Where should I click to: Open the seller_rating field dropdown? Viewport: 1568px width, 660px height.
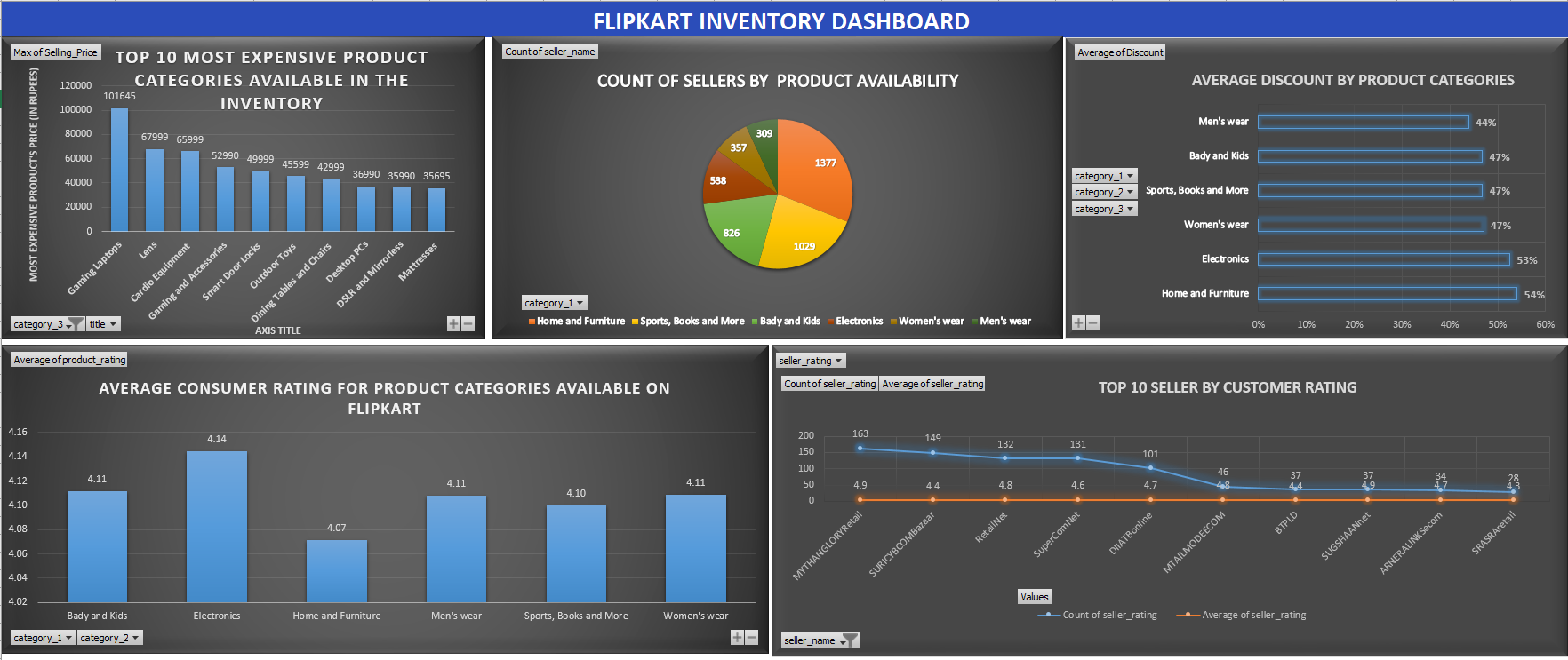[811, 361]
